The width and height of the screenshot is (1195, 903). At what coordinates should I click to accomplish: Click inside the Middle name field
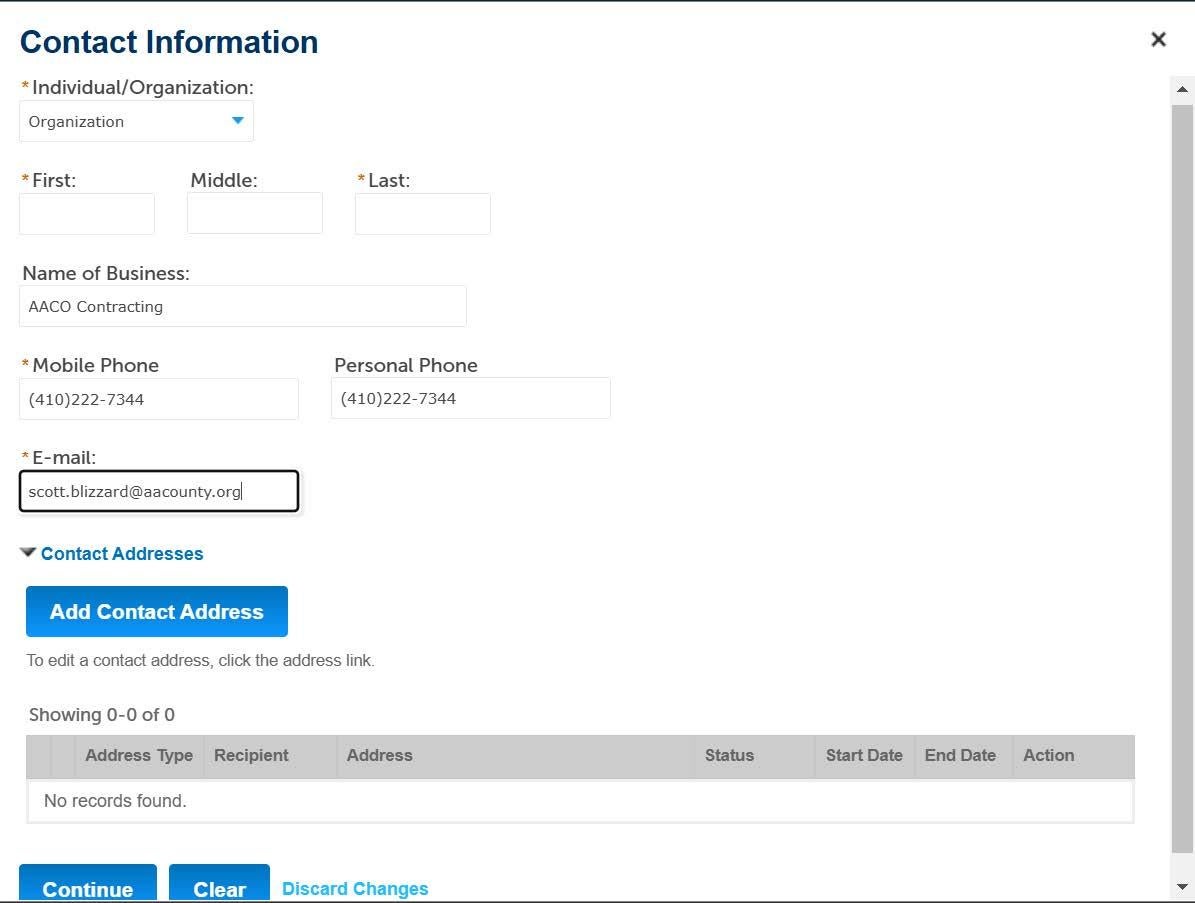(x=254, y=212)
